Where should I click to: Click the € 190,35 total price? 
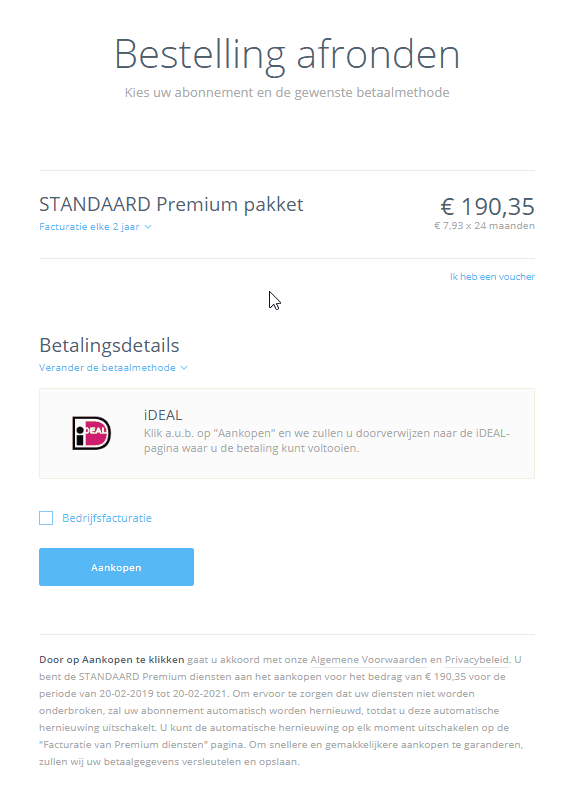[488, 206]
